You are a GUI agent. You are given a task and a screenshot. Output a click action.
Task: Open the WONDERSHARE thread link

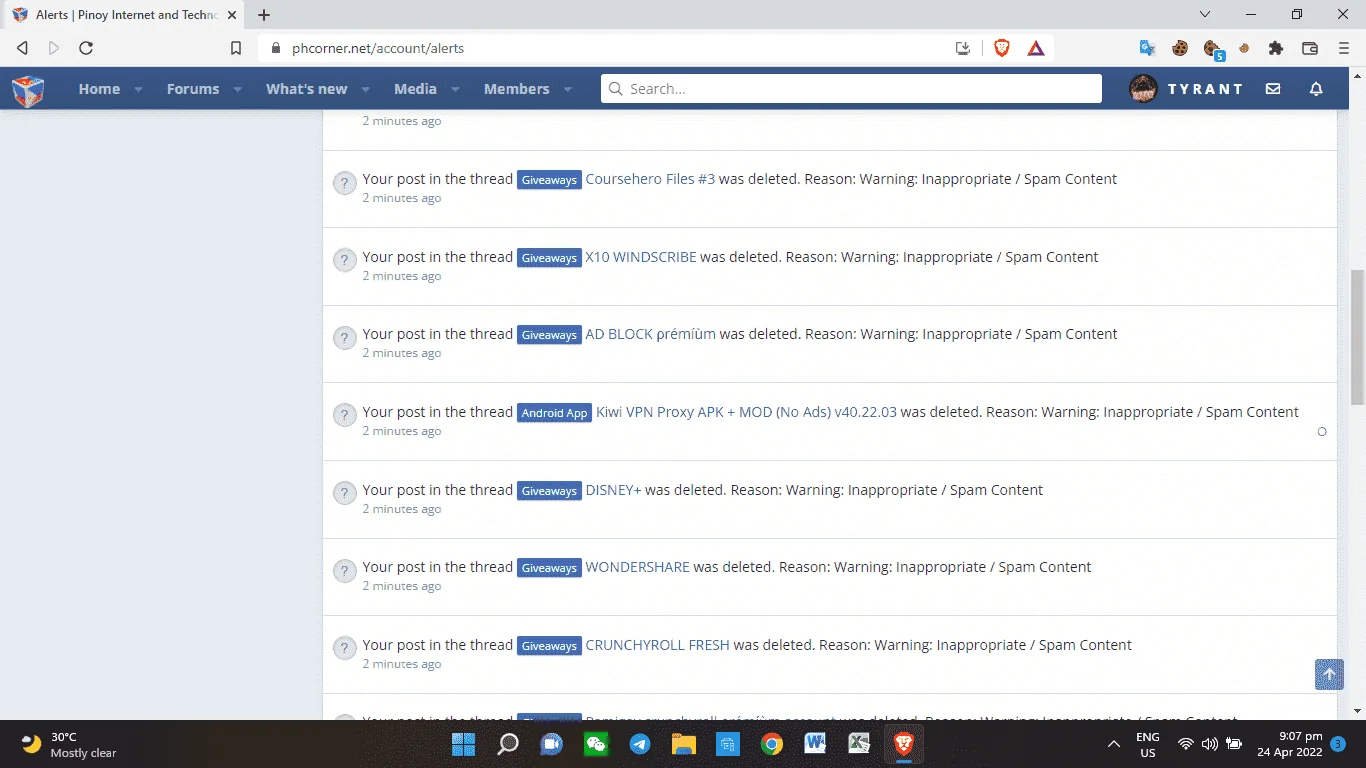point(637,567)
